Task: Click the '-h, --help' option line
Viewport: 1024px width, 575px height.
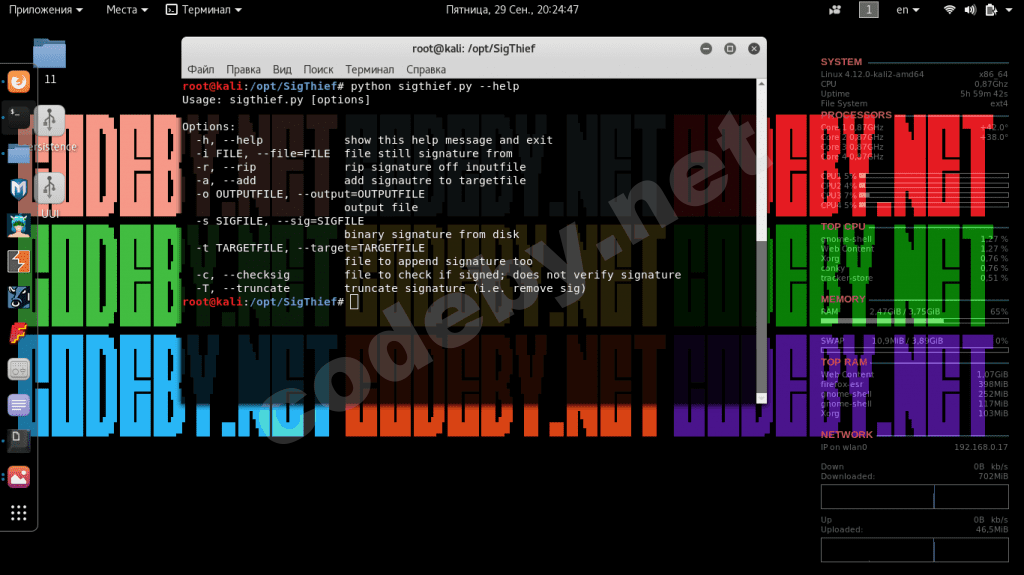Action: 375,140
